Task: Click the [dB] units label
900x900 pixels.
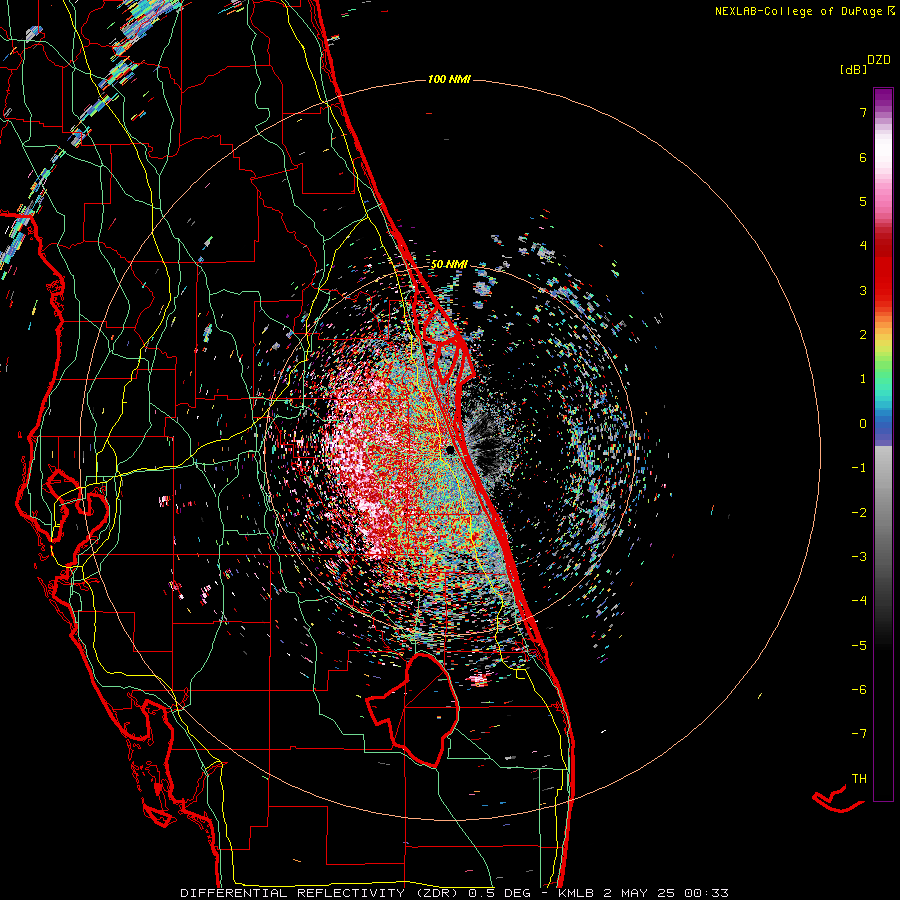Action: click(x=853, y=69)
